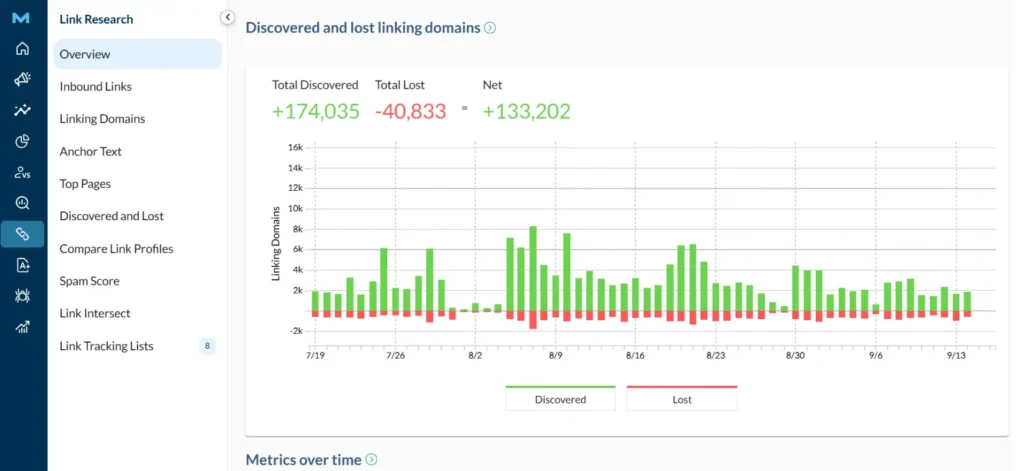The image size is (1024, 471).
Task: Click the -2k y-axis label
Action: click(x=295, y=331)
